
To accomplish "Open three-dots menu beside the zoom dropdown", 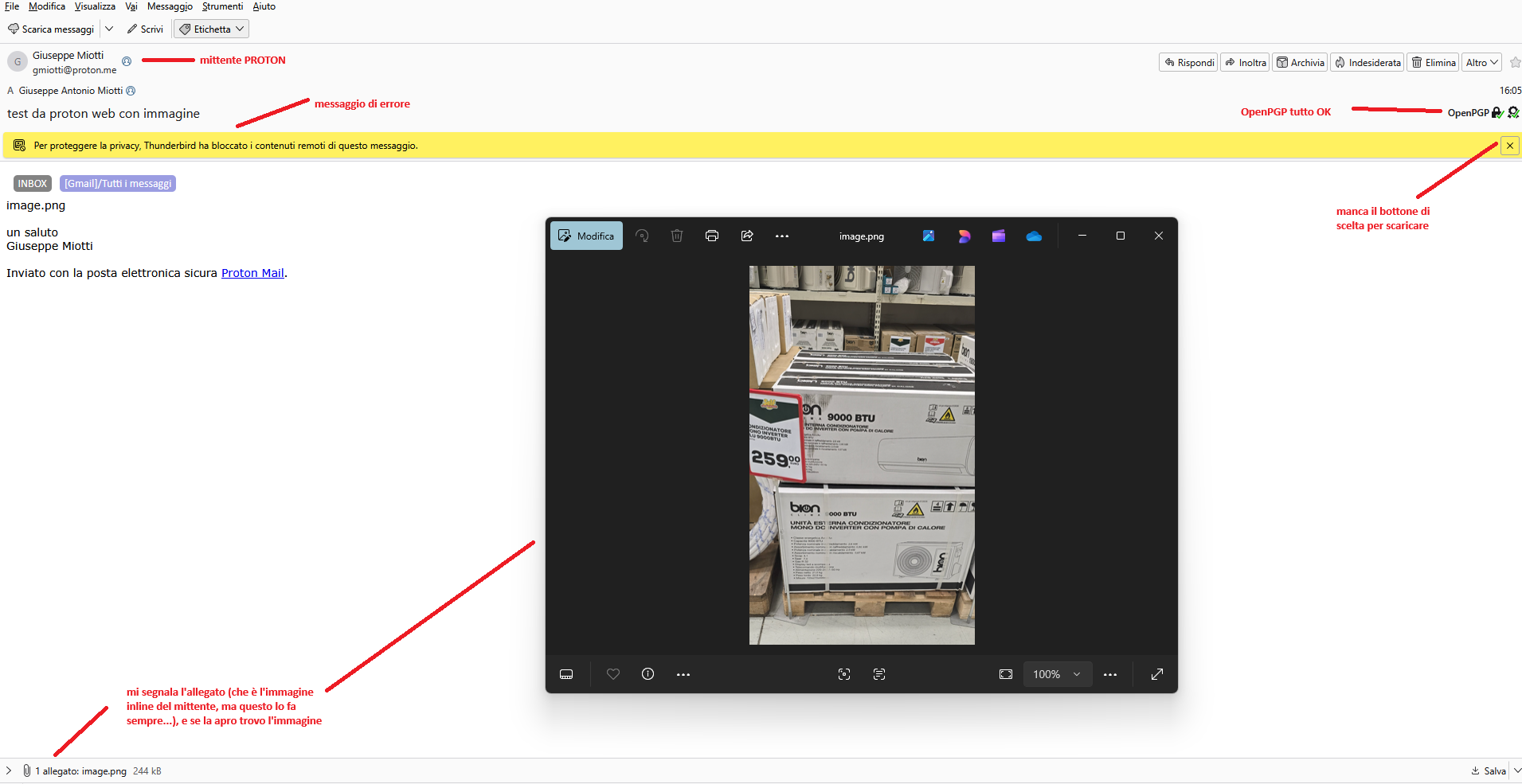I will 1110,674.
